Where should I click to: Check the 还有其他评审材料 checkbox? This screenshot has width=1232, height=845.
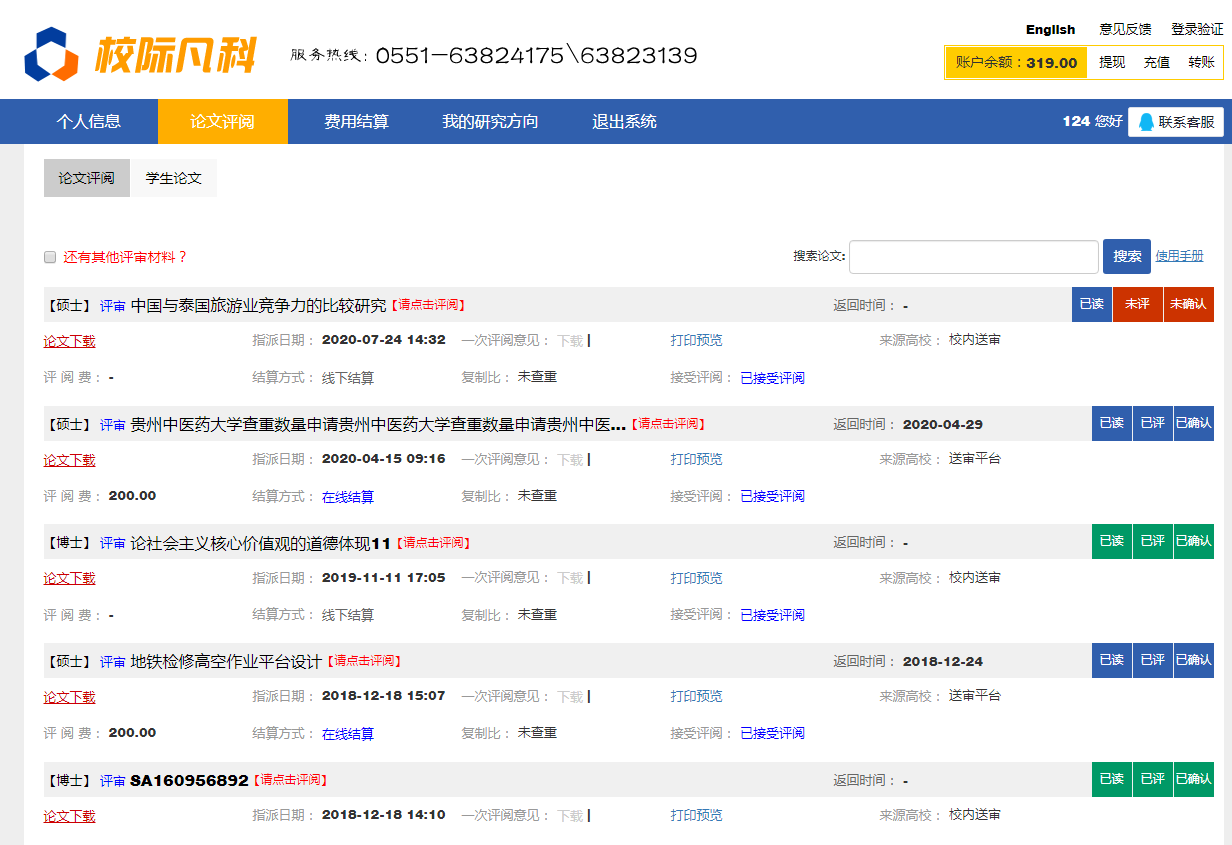50,257
